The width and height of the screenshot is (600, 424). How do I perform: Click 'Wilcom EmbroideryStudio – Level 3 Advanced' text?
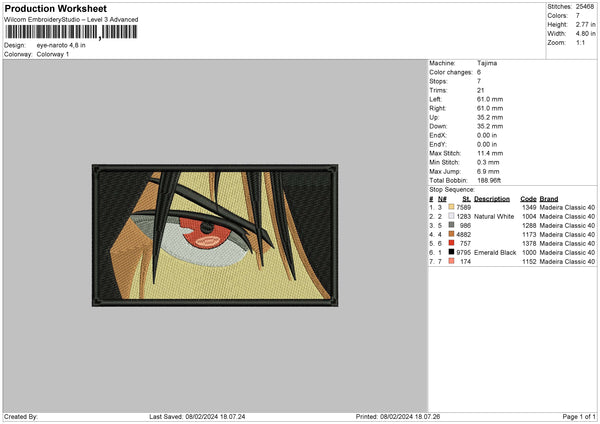[71, 20]
